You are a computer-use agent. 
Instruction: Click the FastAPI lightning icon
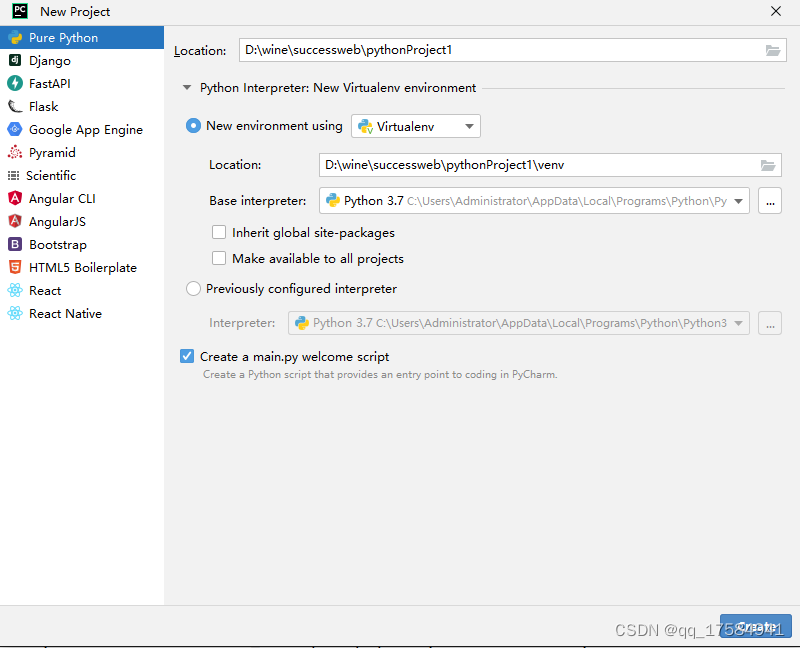(x=15, y=83)
